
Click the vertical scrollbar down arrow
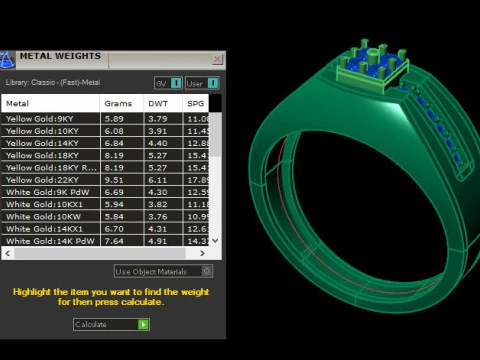pos(215,241)
